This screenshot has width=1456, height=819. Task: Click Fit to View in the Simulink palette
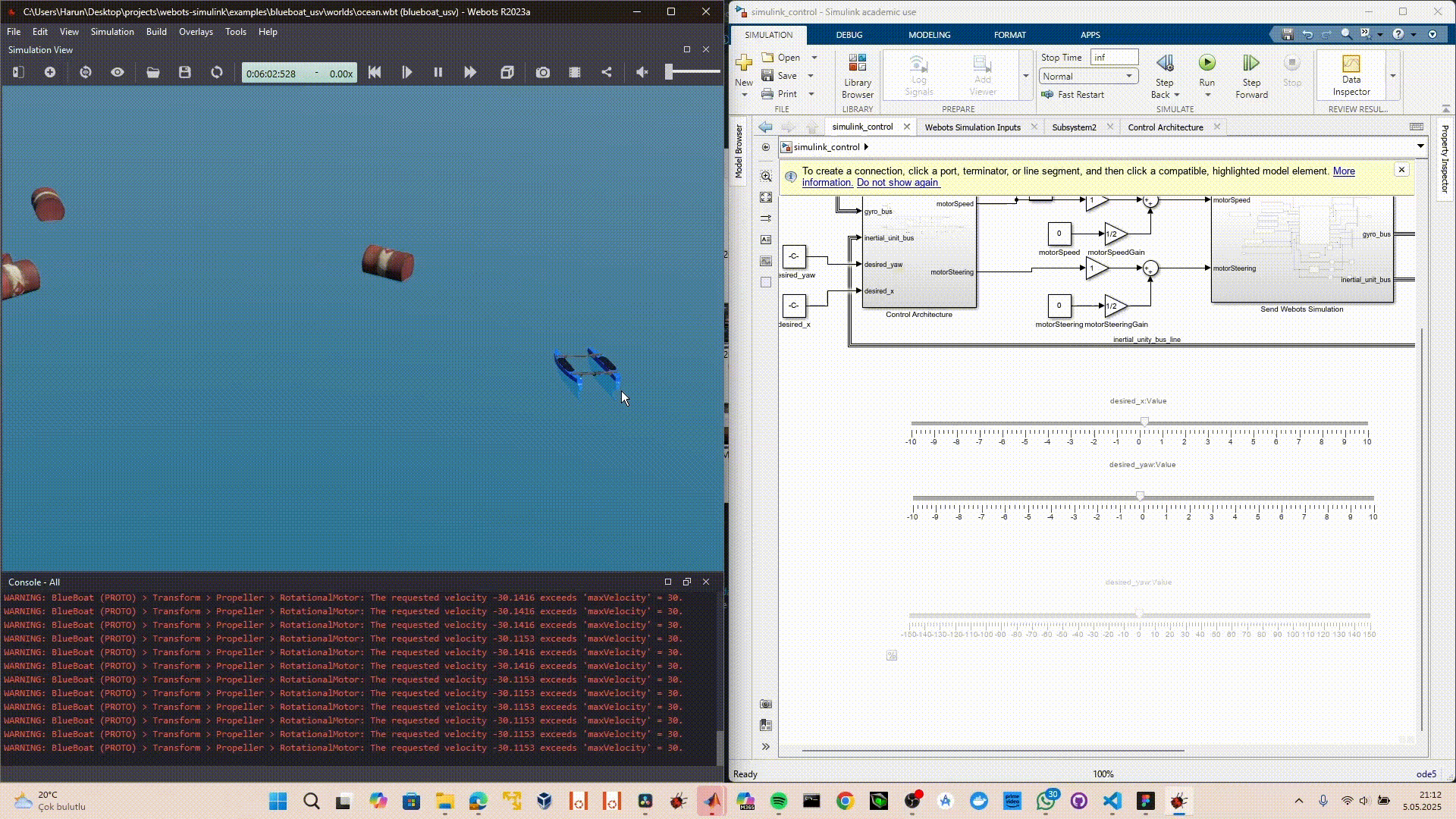766,197
